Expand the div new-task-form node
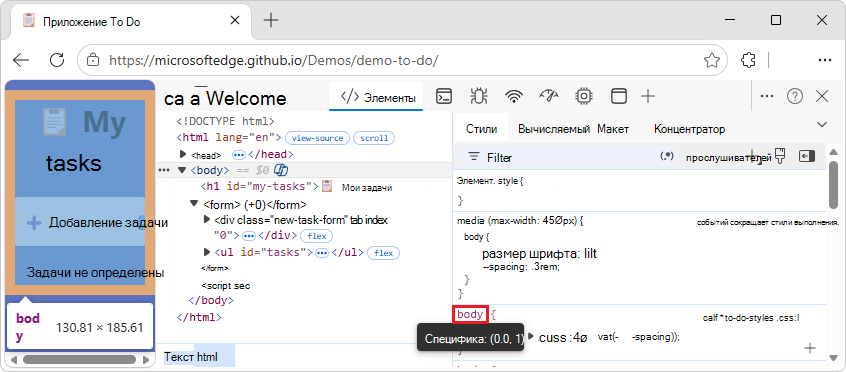 pyautogui.click(x=207, y=220)
